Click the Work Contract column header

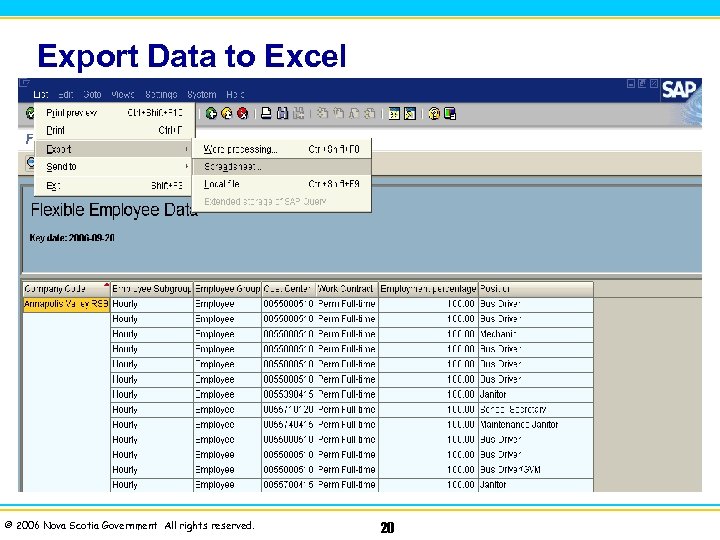pos(347,289)
